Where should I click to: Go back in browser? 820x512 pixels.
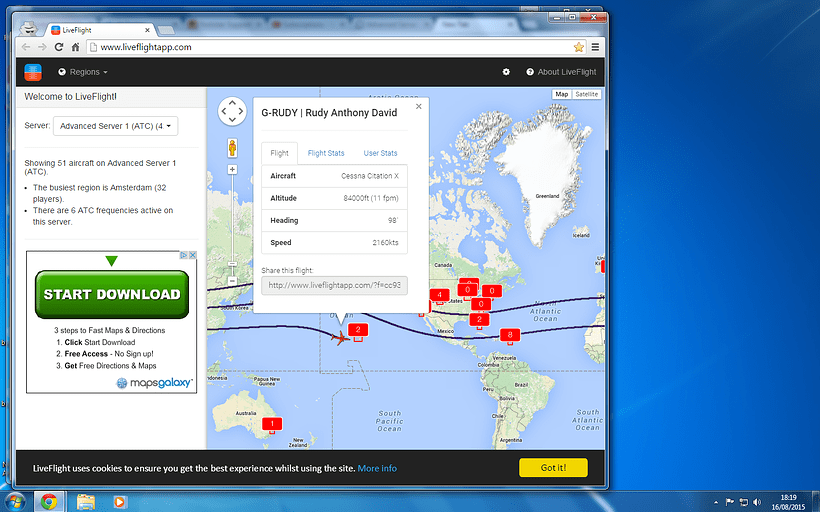(26, 47)
